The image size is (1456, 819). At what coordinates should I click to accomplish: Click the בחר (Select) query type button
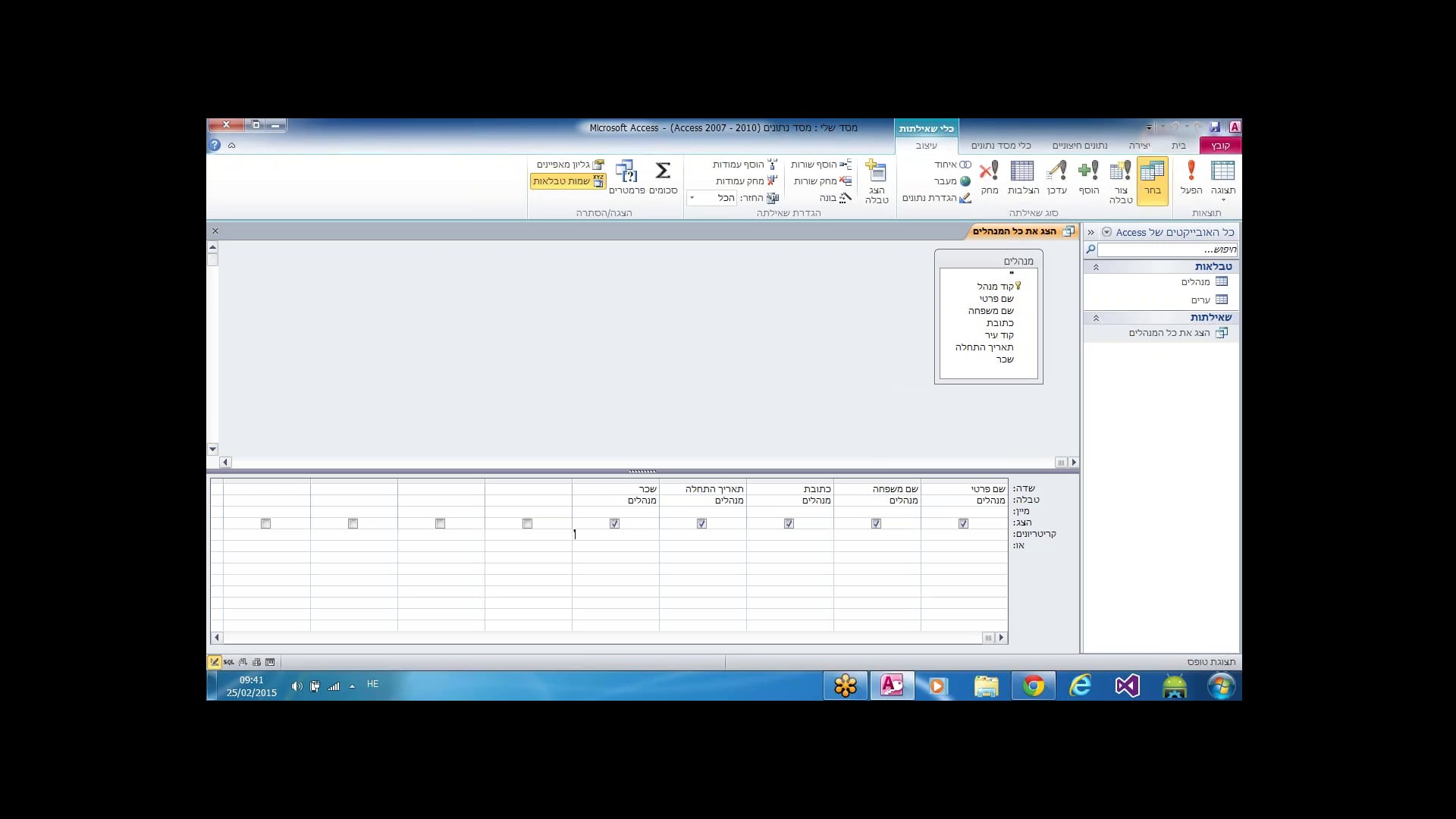(x=1153, y=178)
